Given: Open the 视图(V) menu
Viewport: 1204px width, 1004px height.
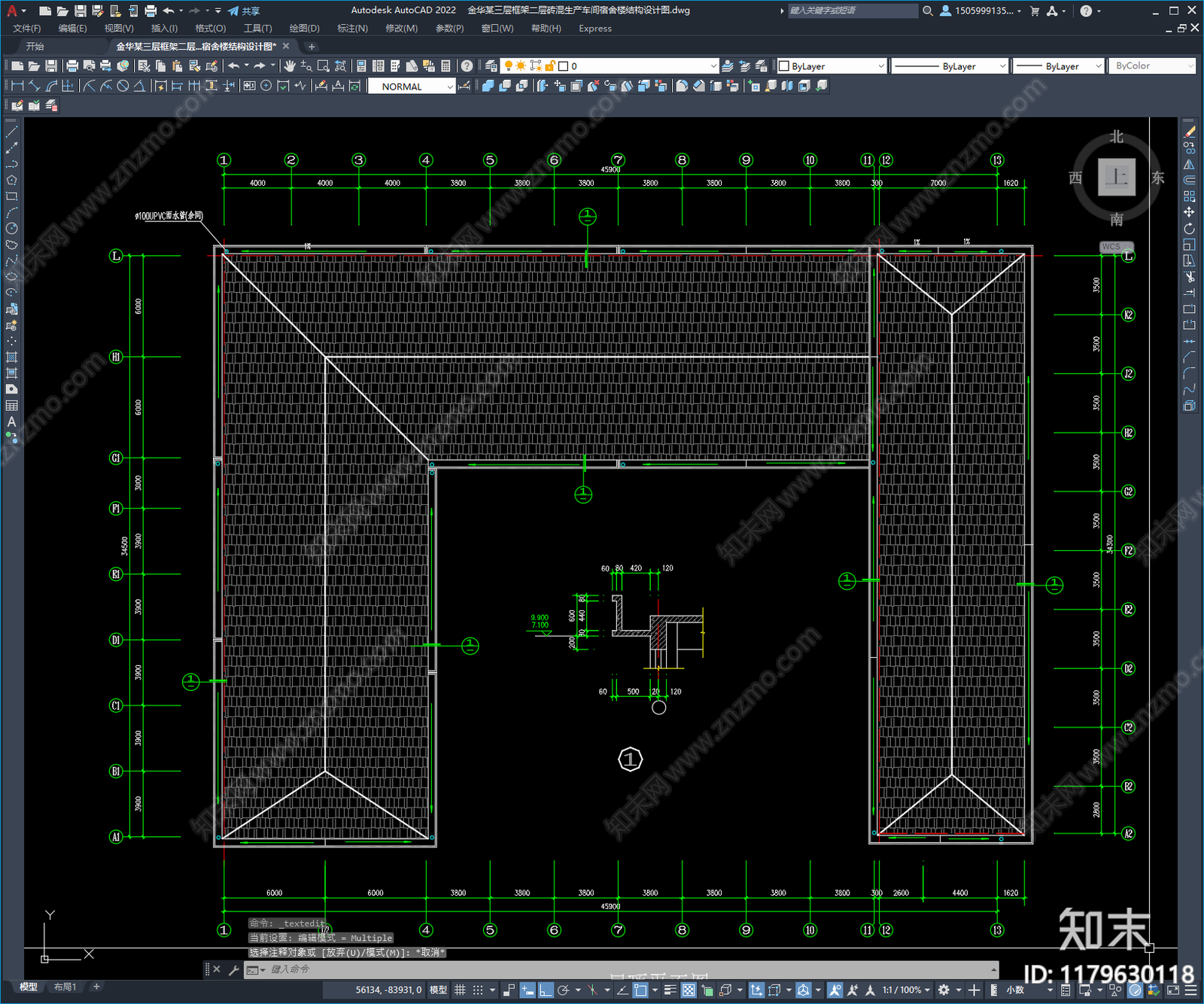Looking at the screenshot, I should [x=119, y=29].
